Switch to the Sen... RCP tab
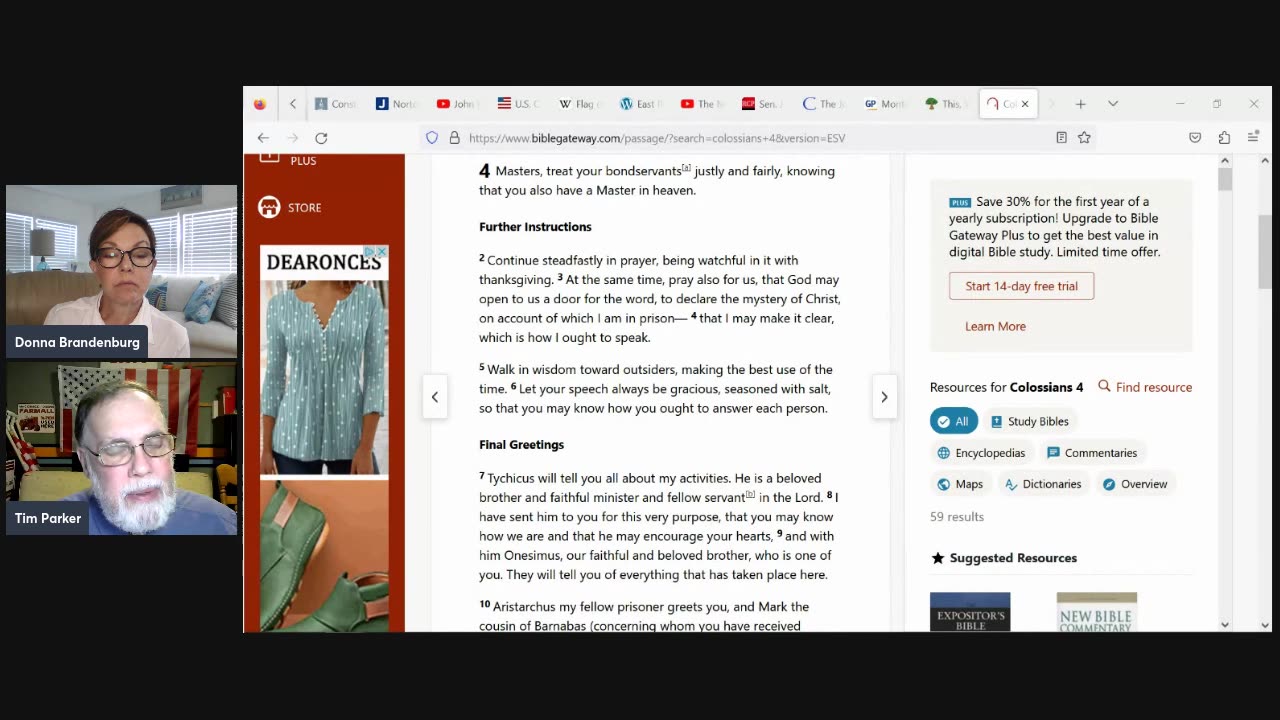This screenshot has height=720, width=1280. pos(762,104)
